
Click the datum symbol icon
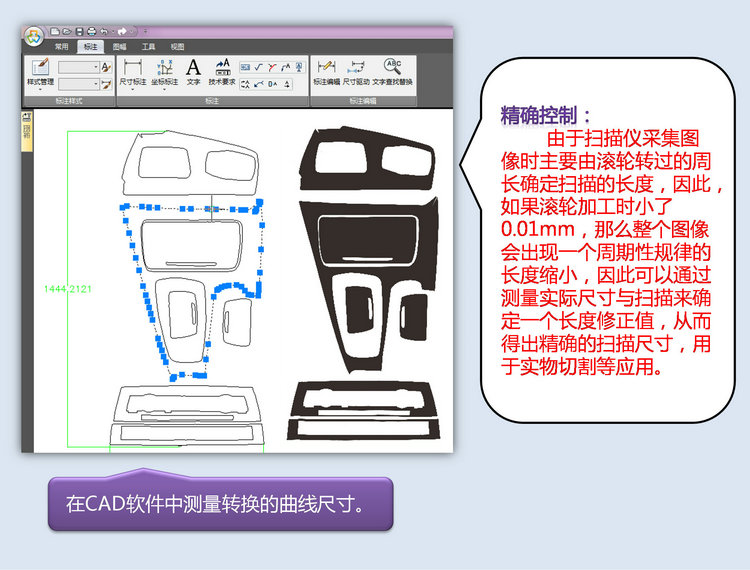(x=299, y=67)
